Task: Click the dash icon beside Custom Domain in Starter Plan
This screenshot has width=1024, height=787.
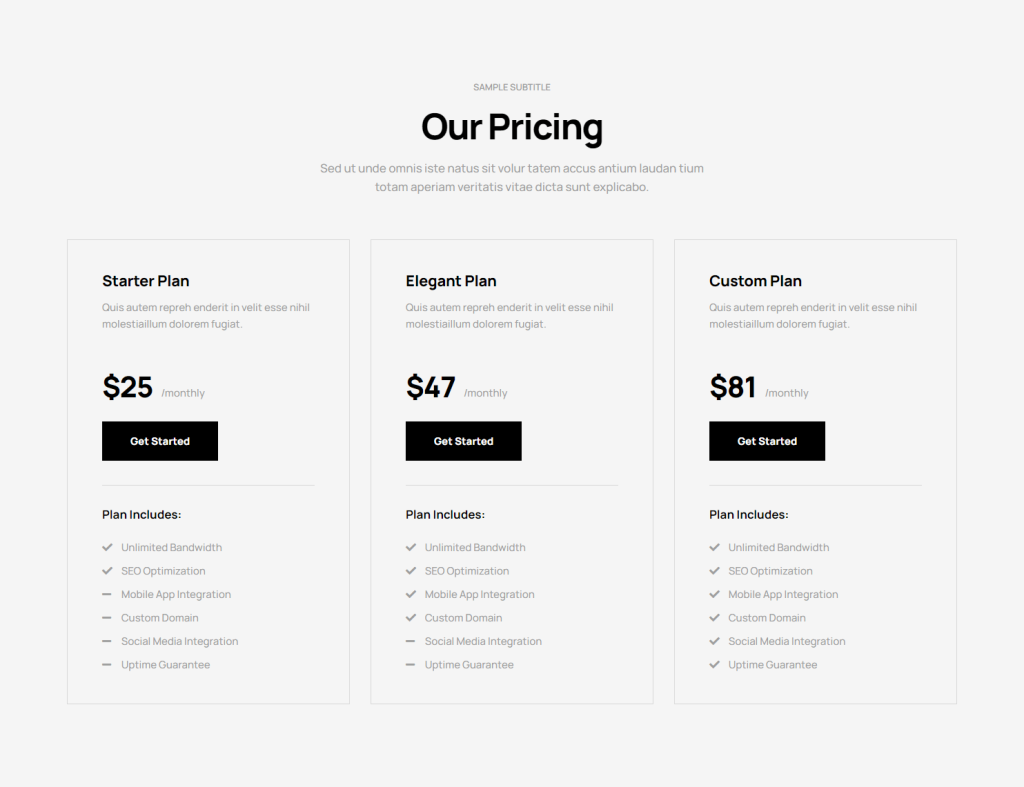Action: 106,617
